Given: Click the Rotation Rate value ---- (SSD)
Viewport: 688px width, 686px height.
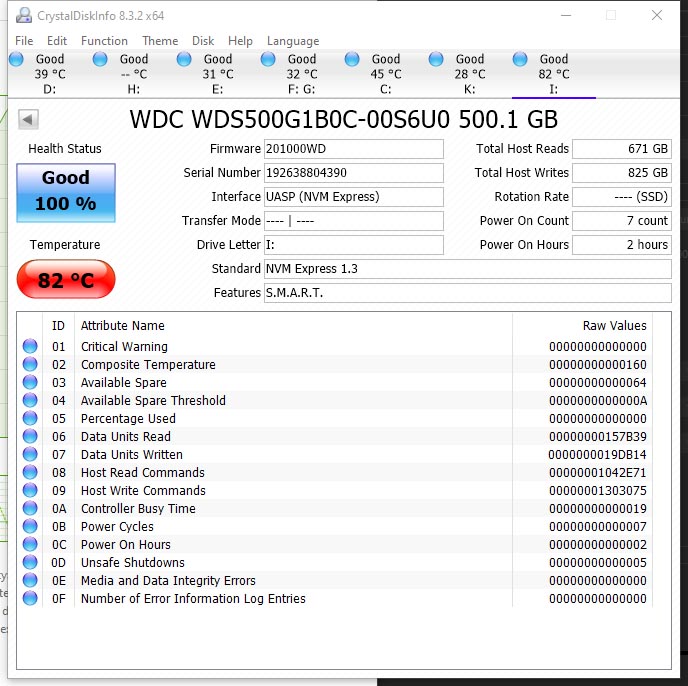Looking at the screenshot, I should [x=622, y=197].
